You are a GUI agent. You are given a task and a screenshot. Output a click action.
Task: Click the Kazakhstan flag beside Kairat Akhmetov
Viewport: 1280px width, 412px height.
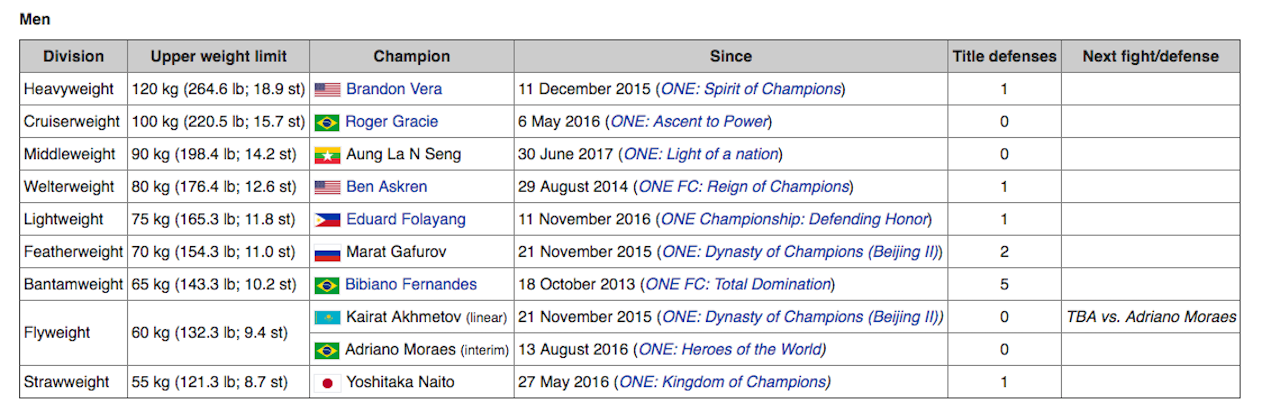tap(327, 318)
